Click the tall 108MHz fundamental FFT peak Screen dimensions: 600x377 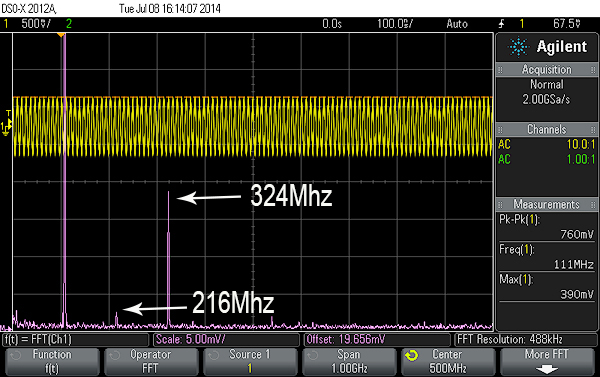pos(64,180)
